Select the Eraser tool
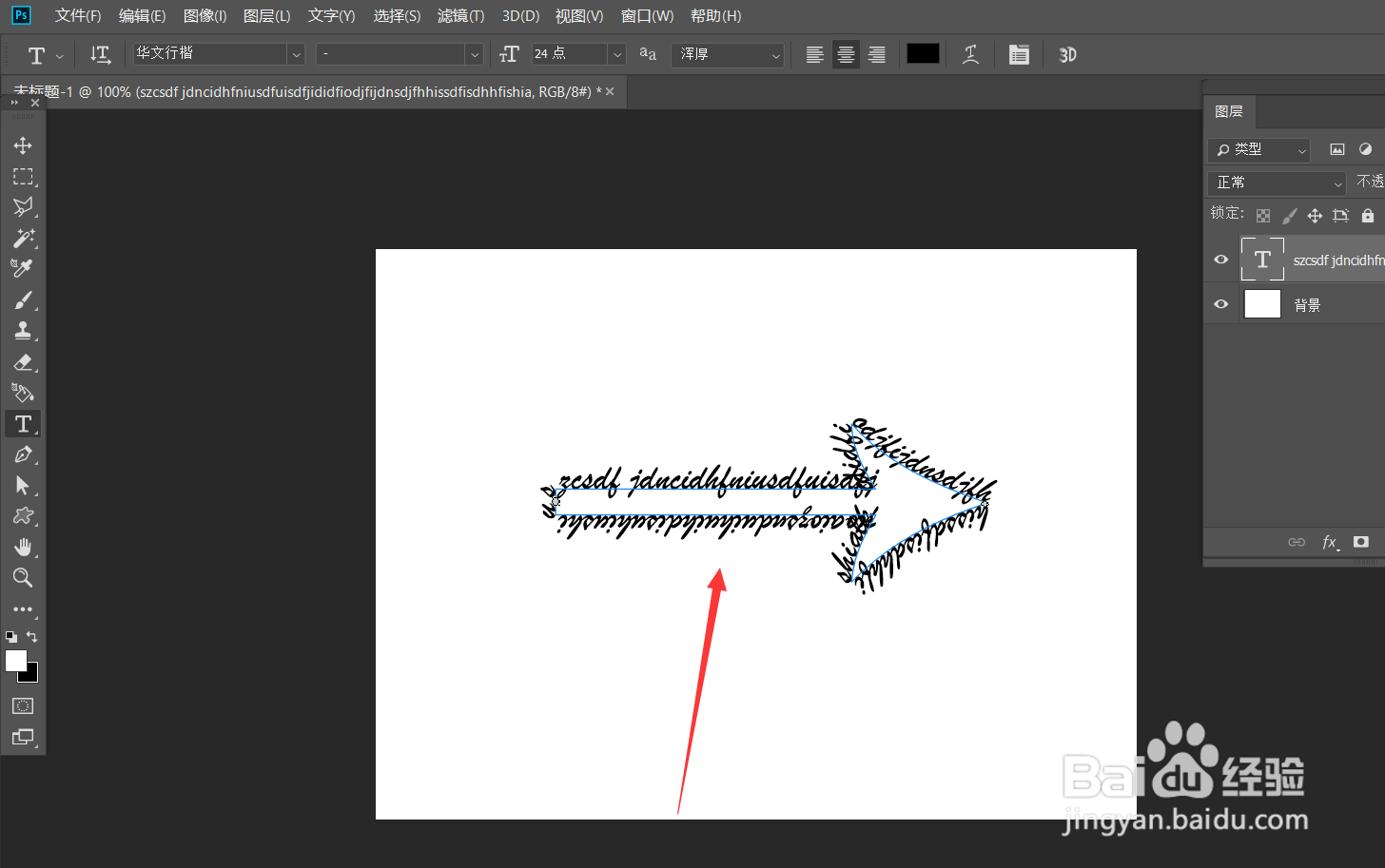The width and height of the screenshot is (1385, 868). pos(23,362)
